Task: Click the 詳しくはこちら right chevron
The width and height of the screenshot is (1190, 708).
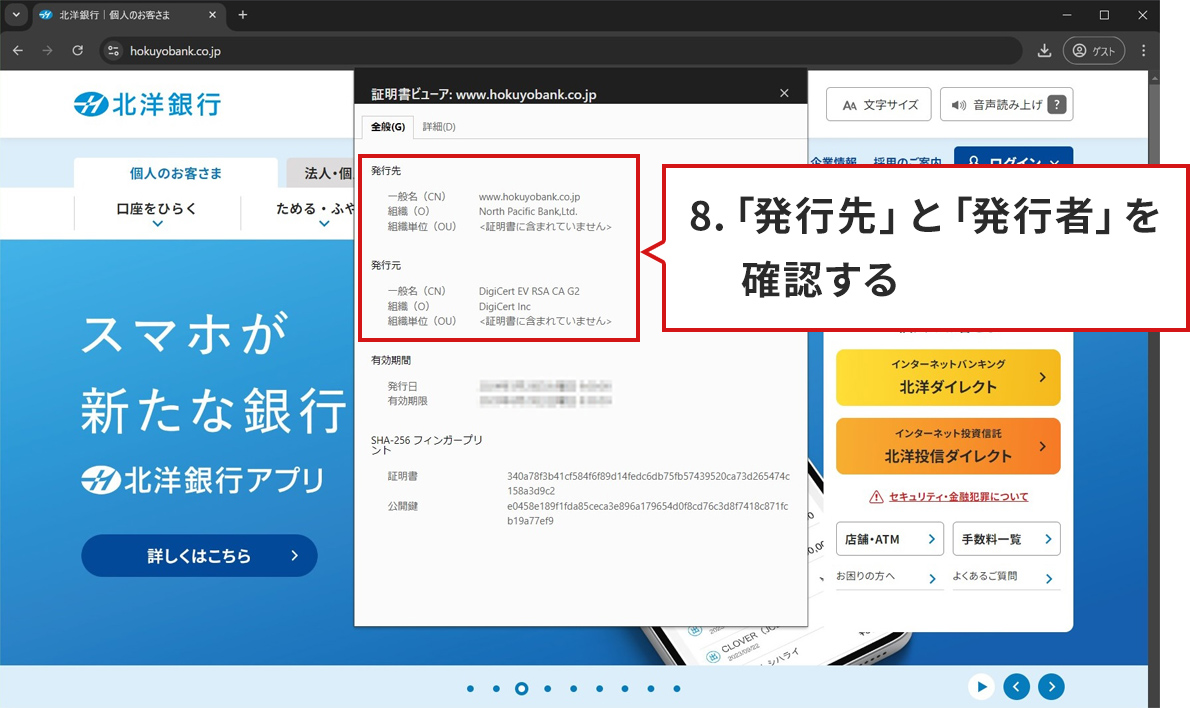Action: [x=294, y=555]
